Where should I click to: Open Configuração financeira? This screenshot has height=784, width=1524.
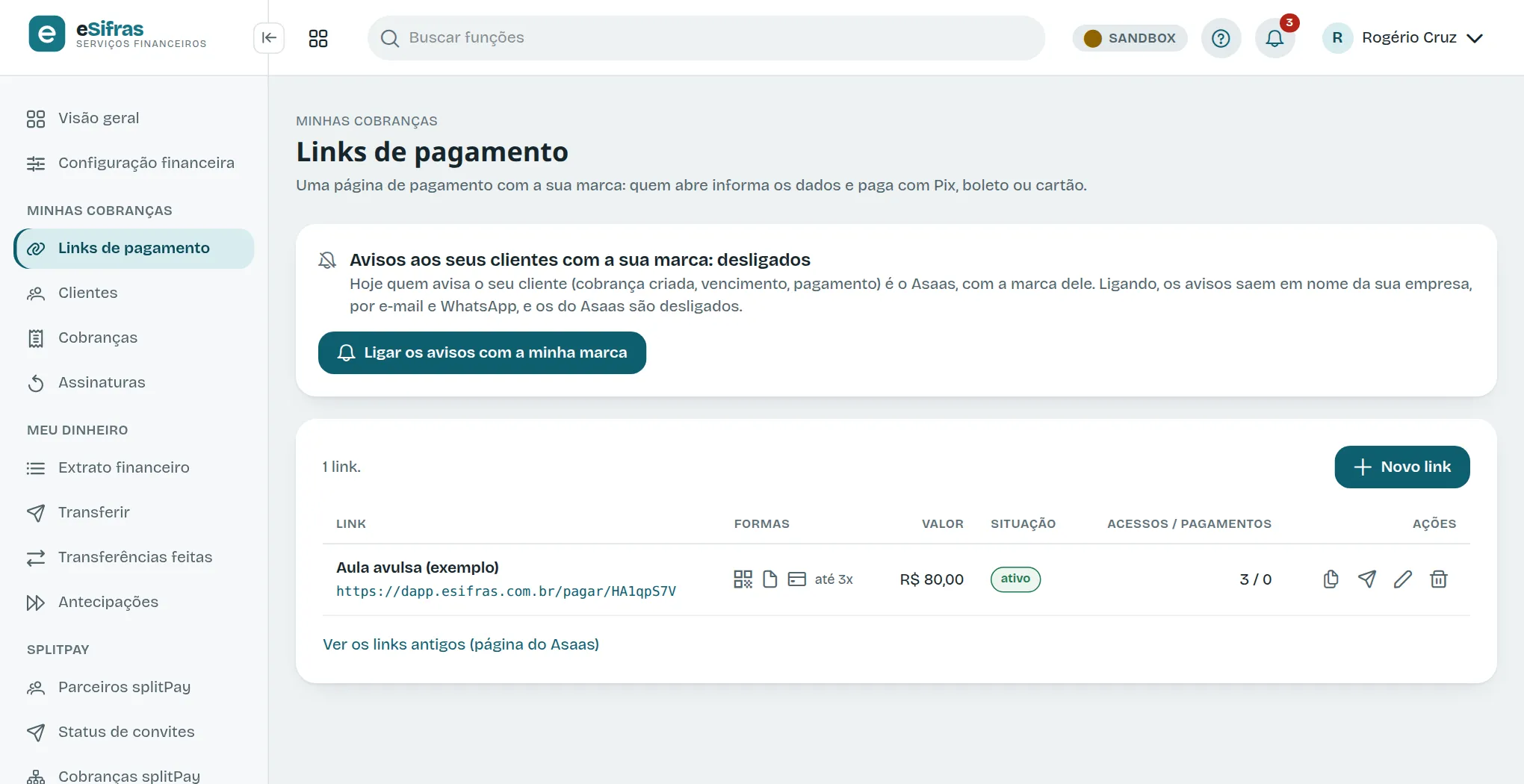(134, 163)
